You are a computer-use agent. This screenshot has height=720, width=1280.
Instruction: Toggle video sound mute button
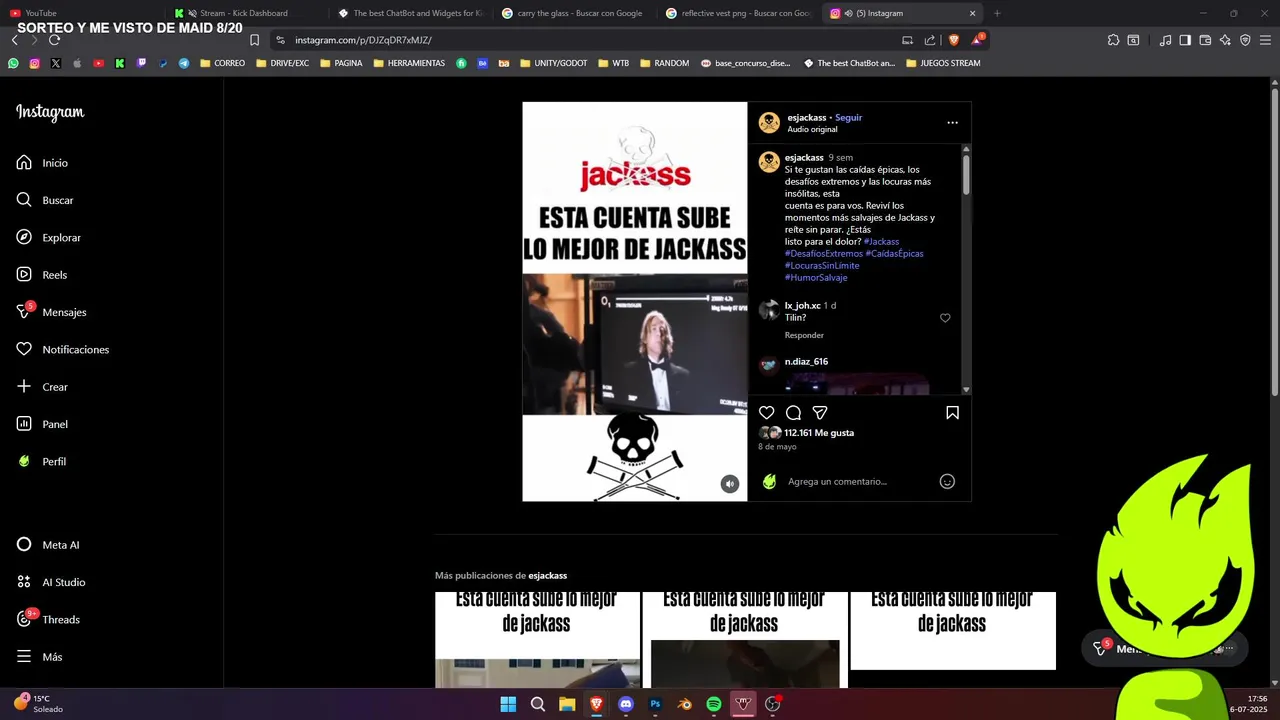click(730, 484)
